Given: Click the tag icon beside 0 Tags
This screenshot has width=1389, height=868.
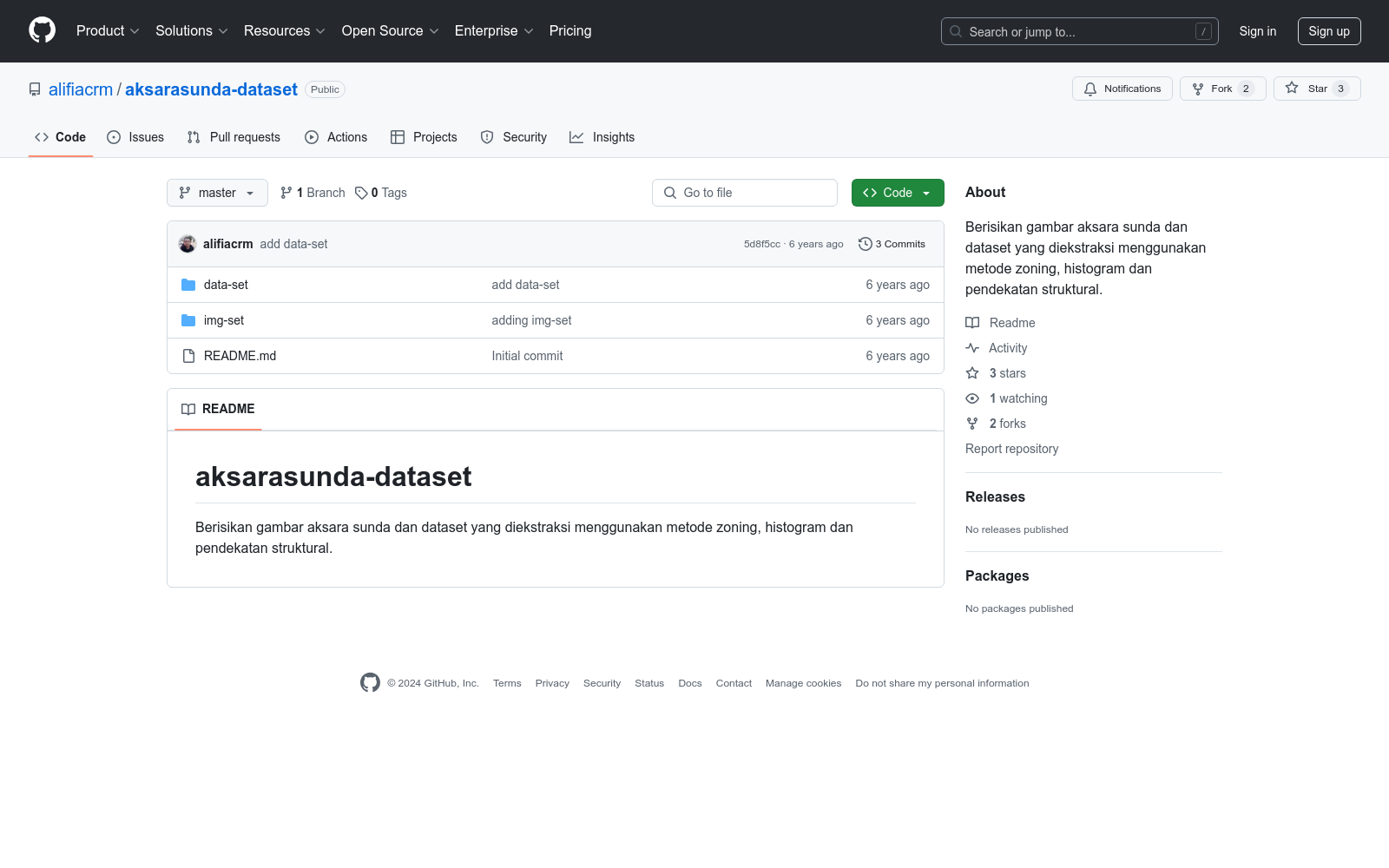Looking at the screenshot, I should click(361, 193).
